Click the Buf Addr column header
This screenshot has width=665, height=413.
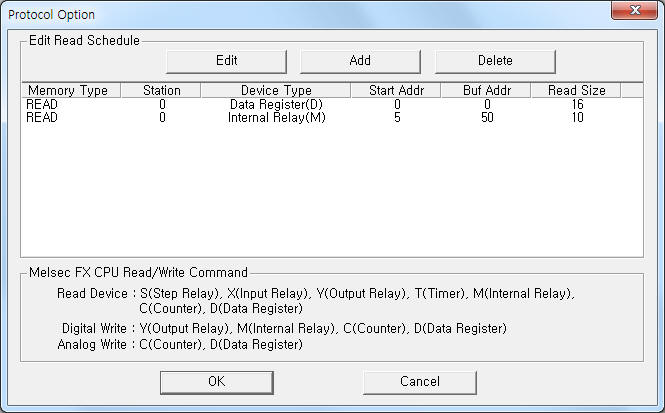(x=487, y=91)
